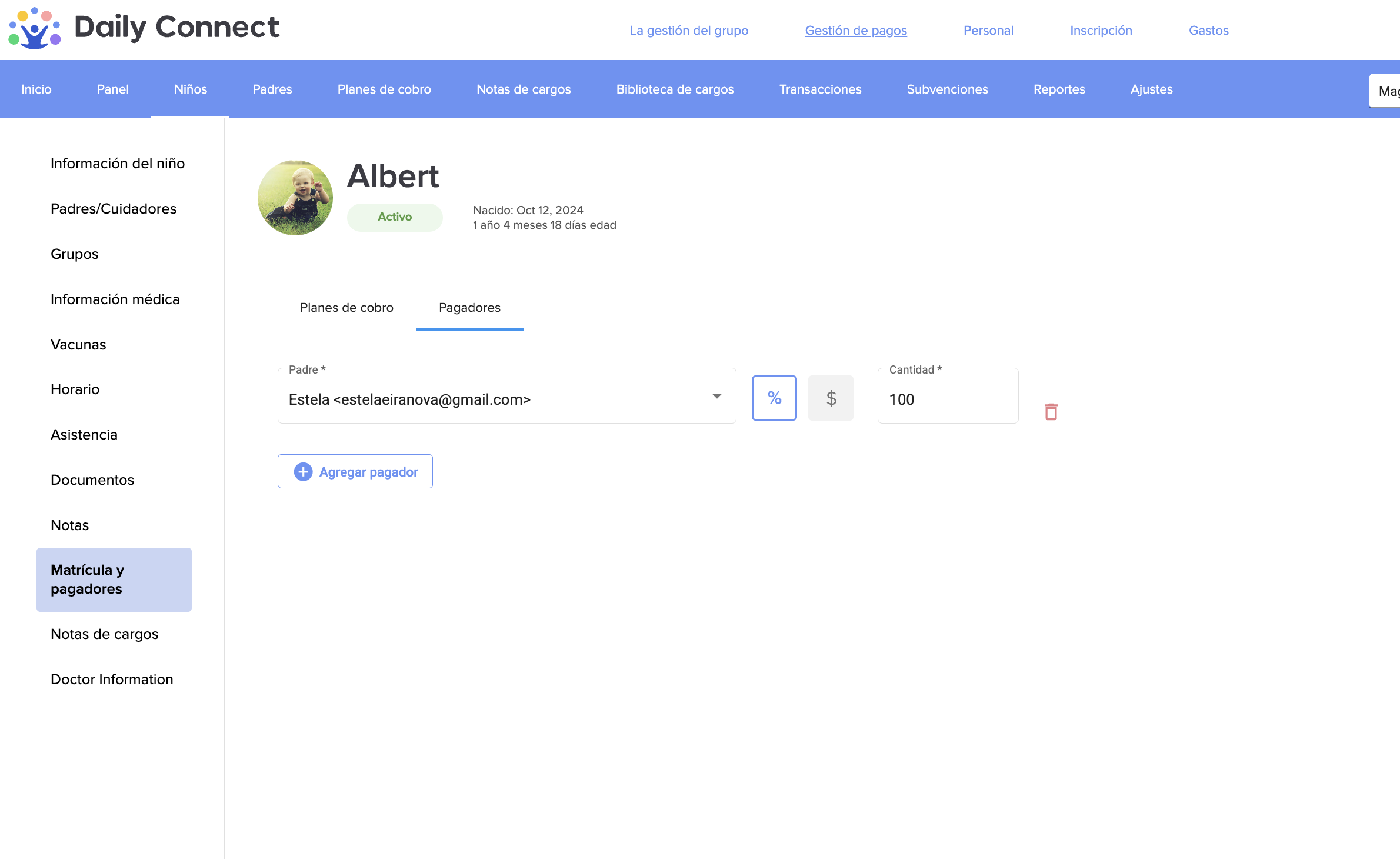
Task: Go to Transacciones in the navigation bar
Action: (820, 89)
